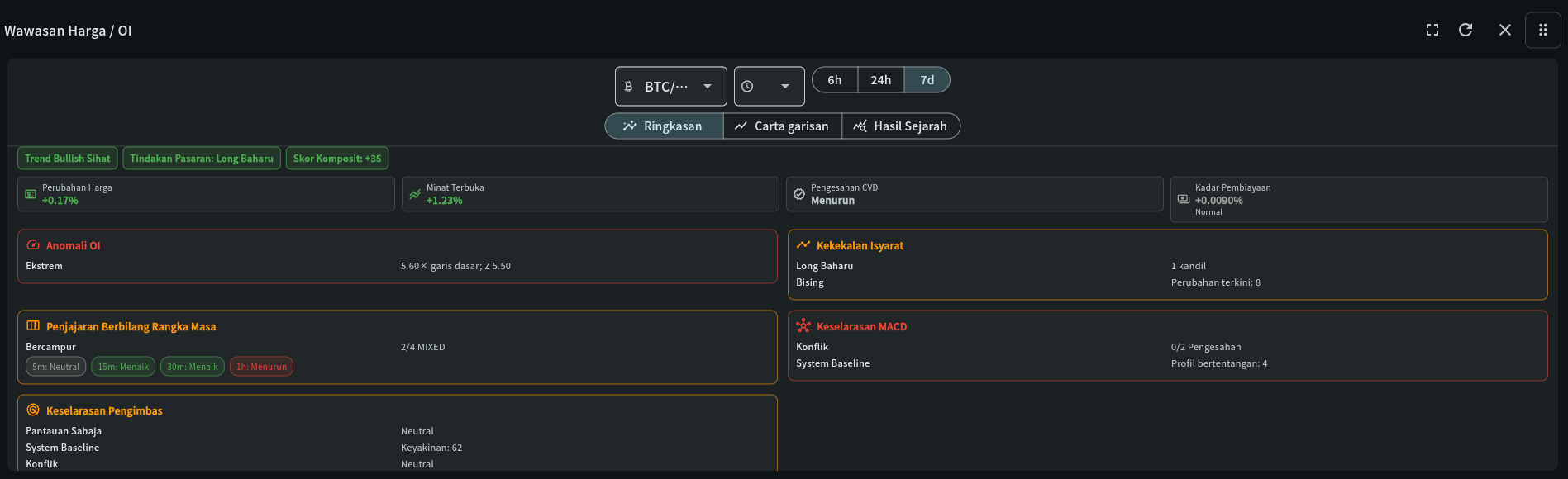Image resolution: width=1568 pixels, height=479 pixels.
Task: Click the 5.60× garis dasar; Z 5.50 text
Action: coord(455,266)
